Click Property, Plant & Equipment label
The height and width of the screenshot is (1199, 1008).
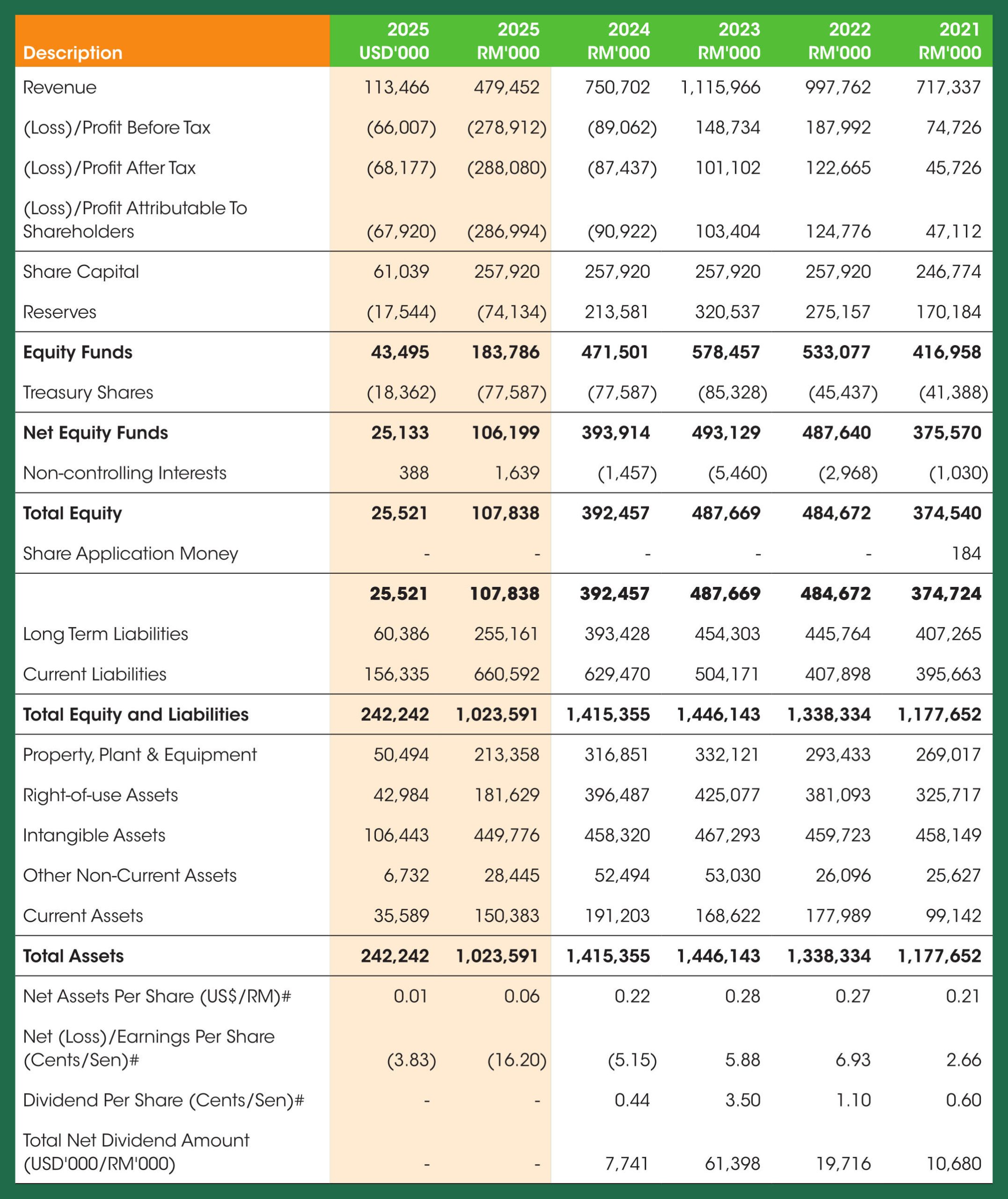140,755
